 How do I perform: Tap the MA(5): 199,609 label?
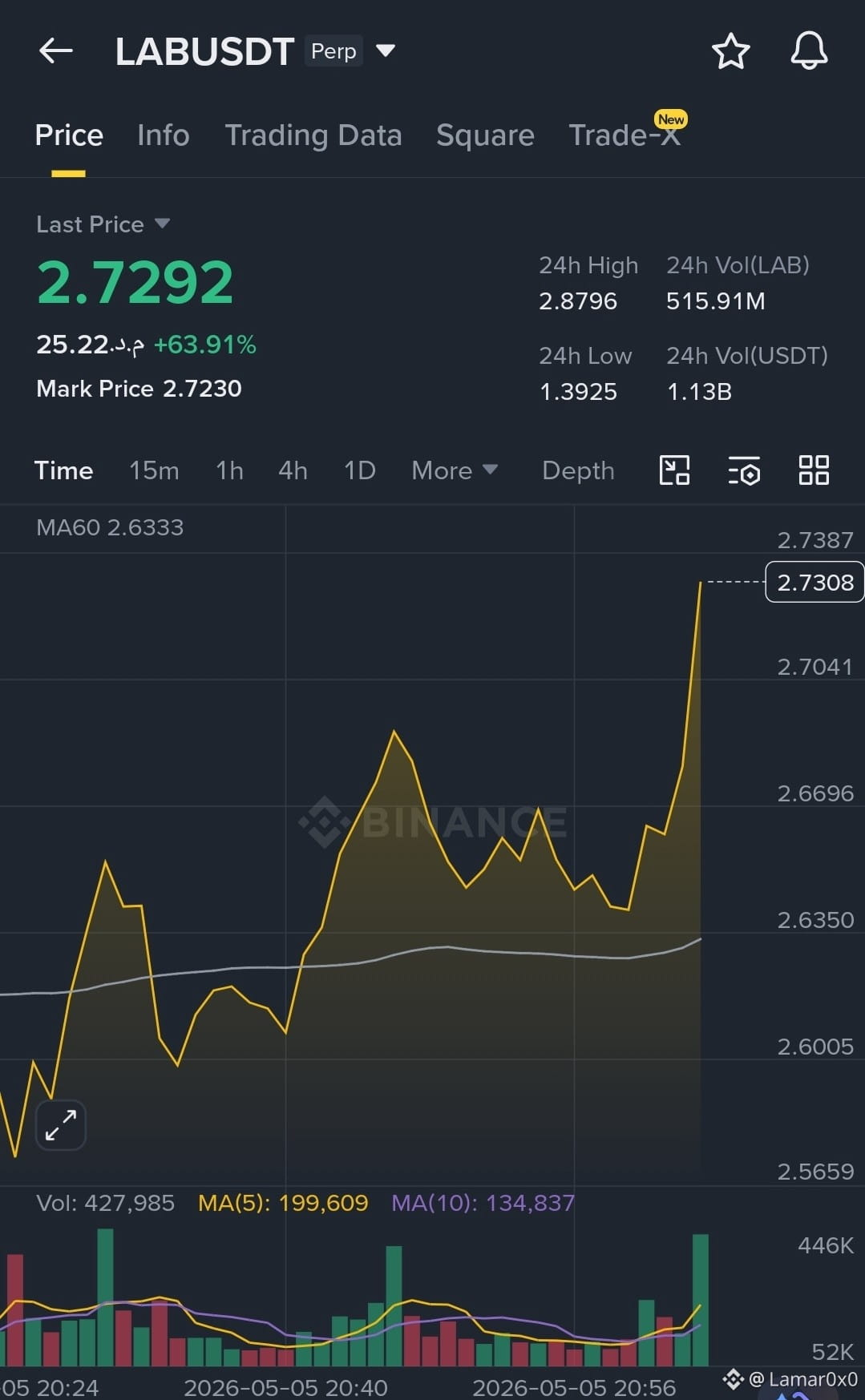pyautogui.click(x=283, y=1203)
